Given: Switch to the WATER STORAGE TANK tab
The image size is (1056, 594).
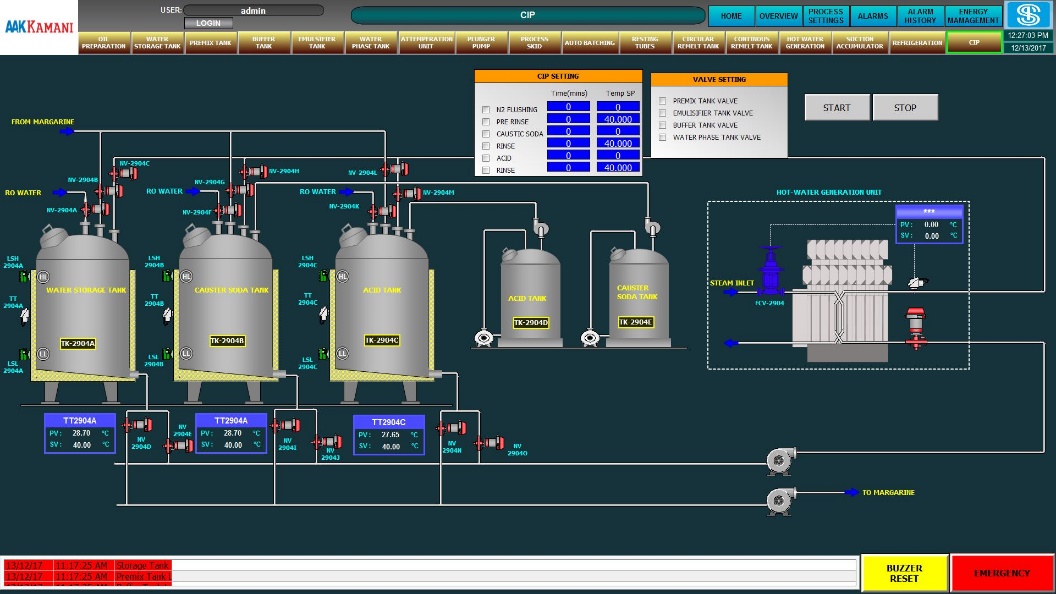Looking at the screenshot, I should (x=158, y=42).
